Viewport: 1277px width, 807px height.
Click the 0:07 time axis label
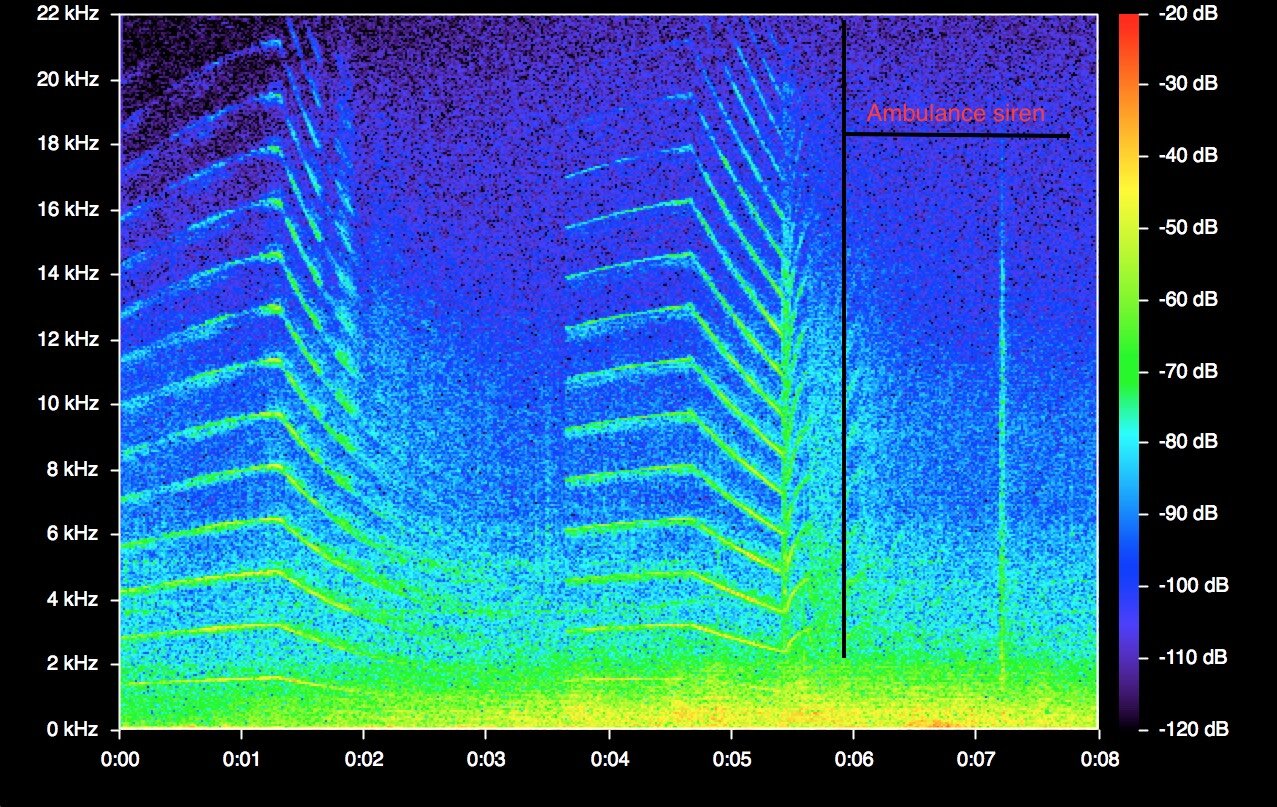coord(975,760)
